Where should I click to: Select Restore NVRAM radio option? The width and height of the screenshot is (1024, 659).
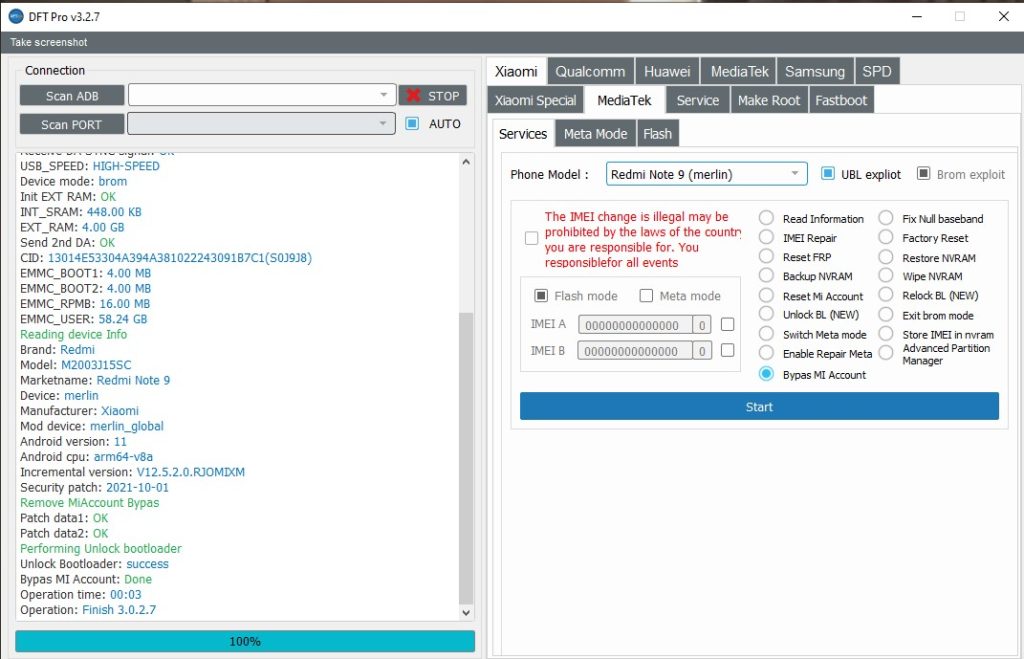click(886, 257)
